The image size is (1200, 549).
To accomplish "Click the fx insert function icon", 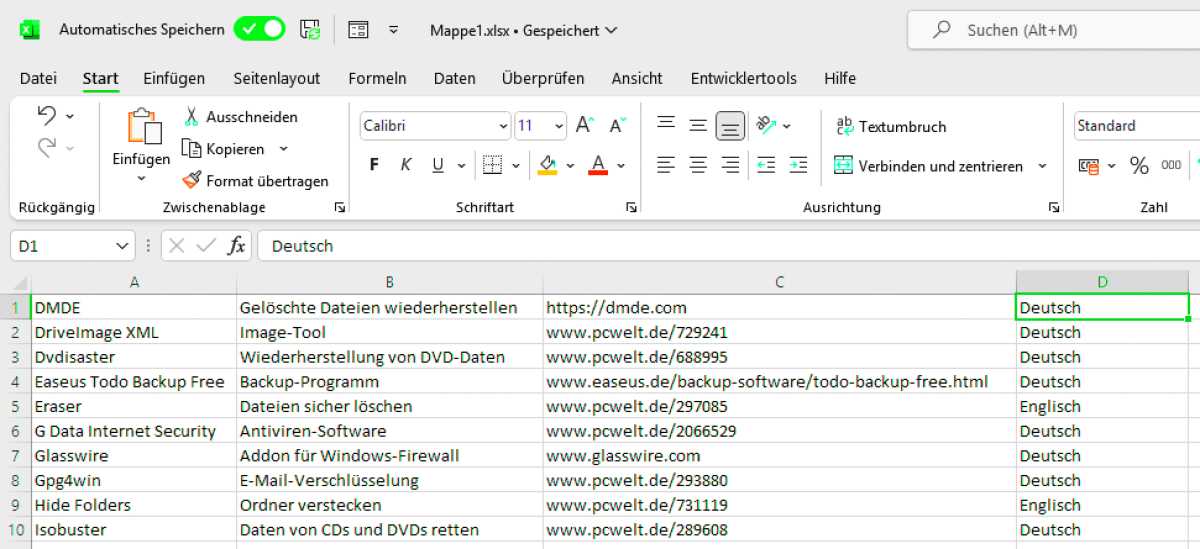I will click(x=236, y=246).
